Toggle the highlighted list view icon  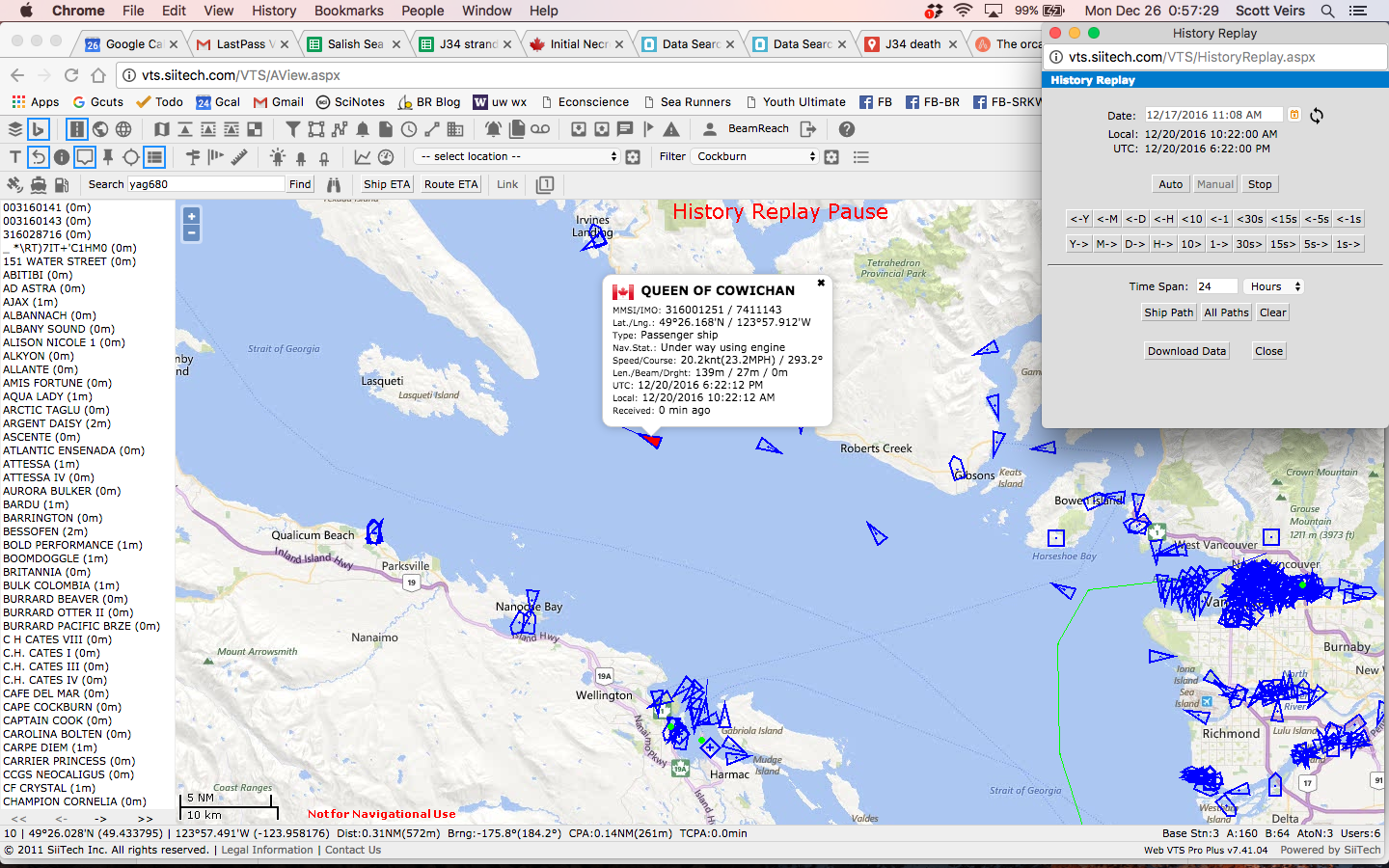pos(154,156)
